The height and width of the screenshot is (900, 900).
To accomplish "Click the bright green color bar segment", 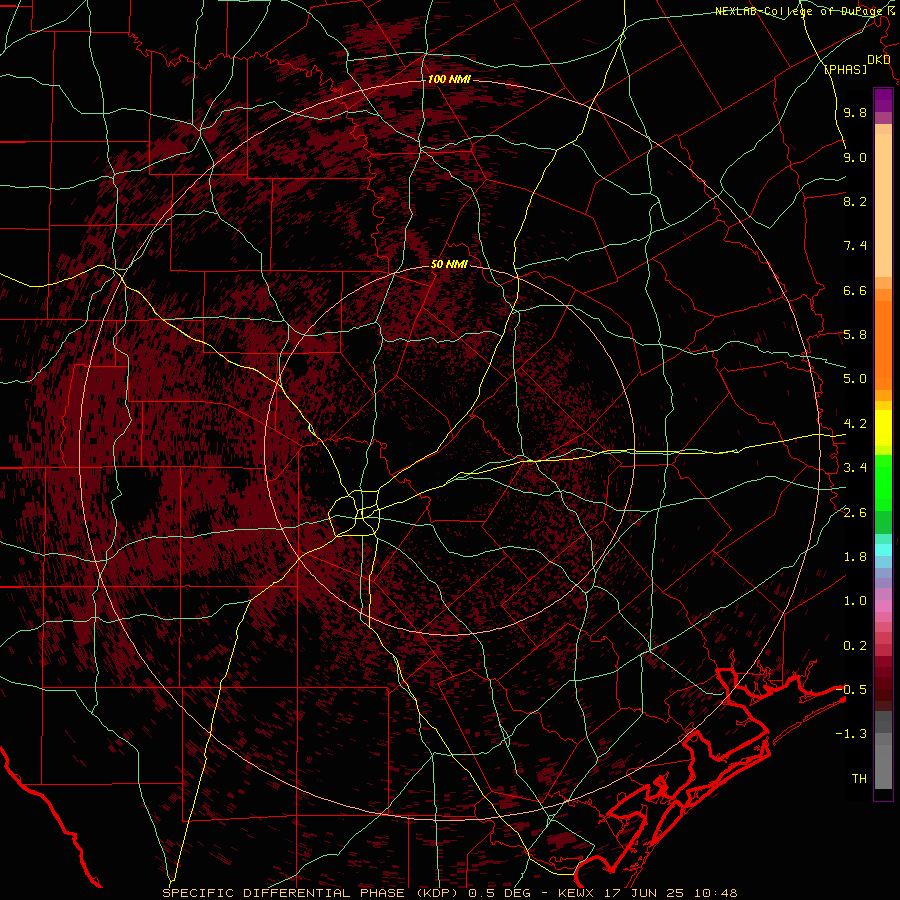I will click(883, 482).
